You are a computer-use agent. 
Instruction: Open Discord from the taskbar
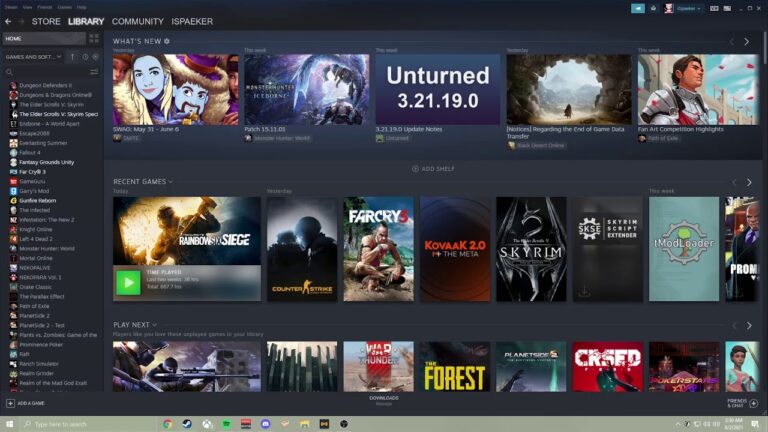point(265,424)
